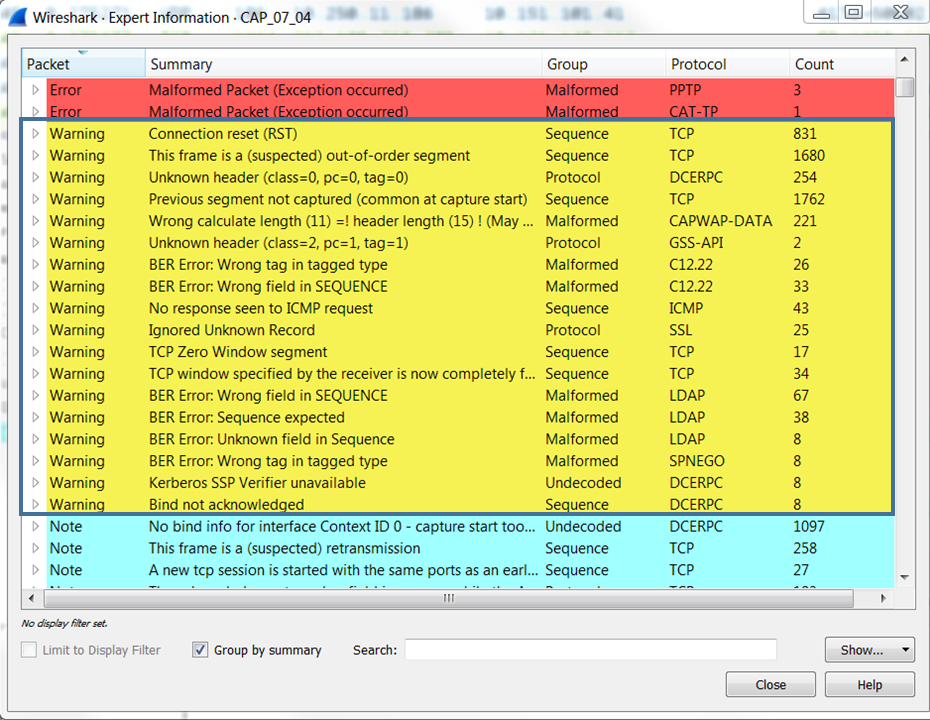The width and height of the screenshot is (930, 720).
Task: Click the count value '258'
Action: (805, 548)
